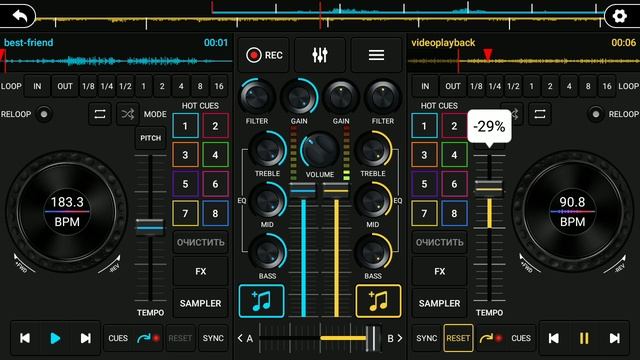Viewport: 640px width, 360px height.
Task: Open right deck SAMPLER panel
Action: point(440,303)
